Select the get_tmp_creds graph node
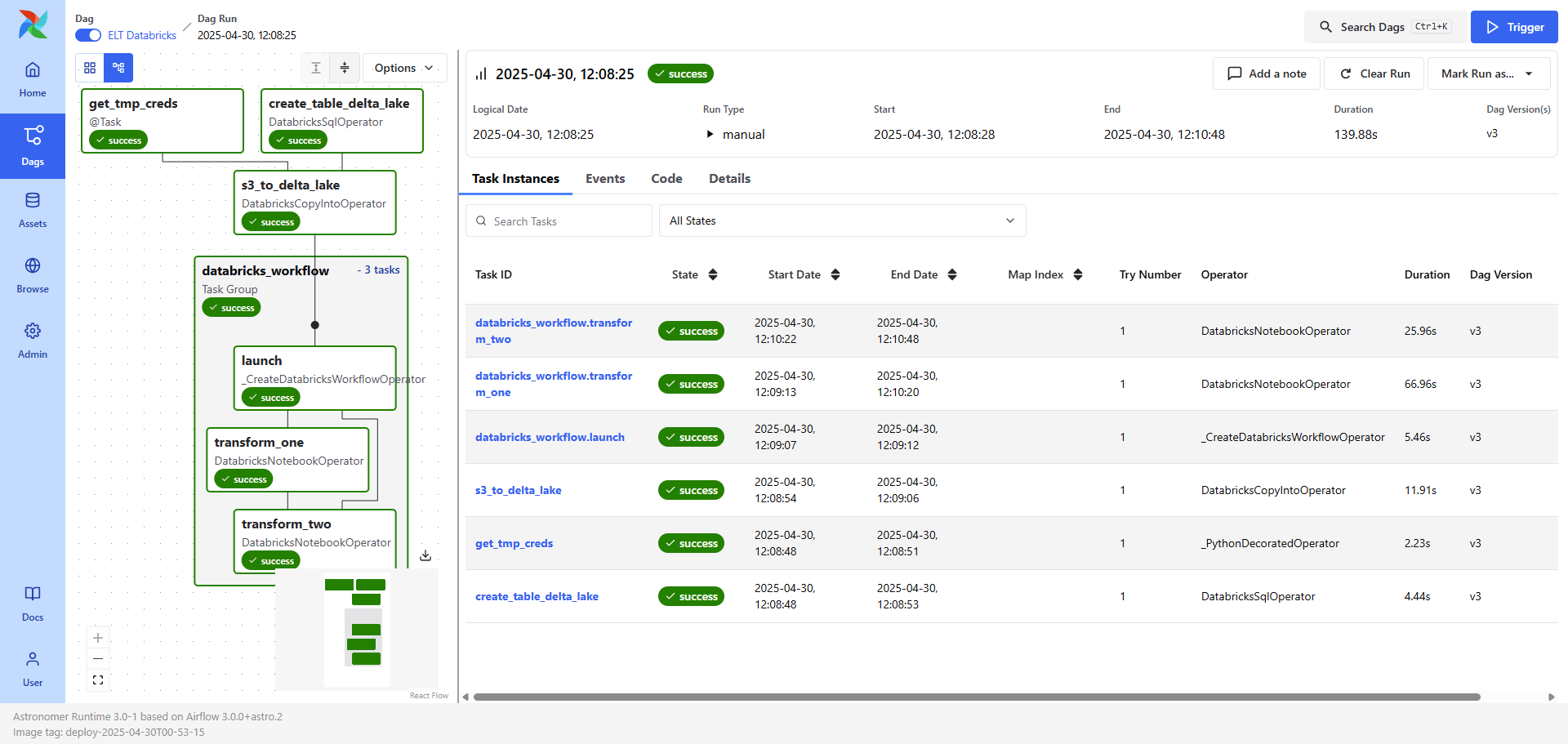This screenshot has height=744, width=1568. [163, 121]
